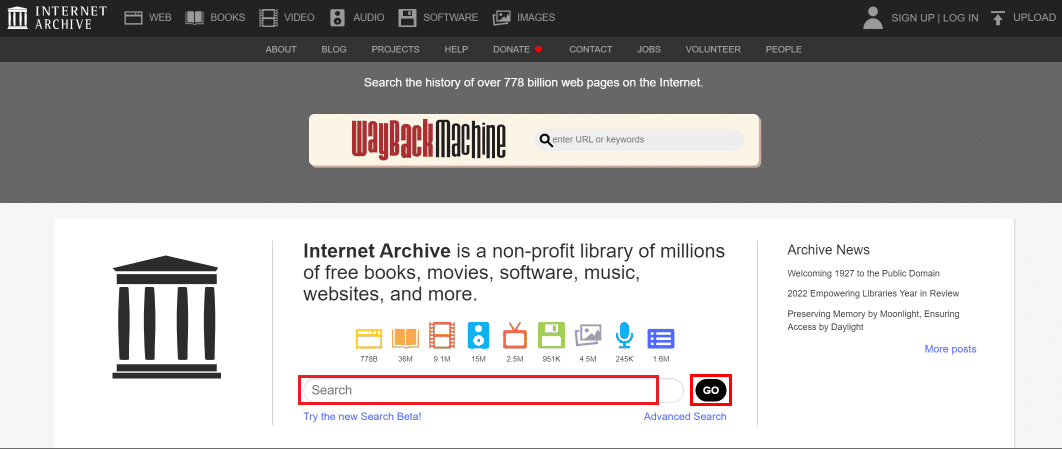Open the red film icon labeled 9.1M
The height and width of the screenshot is (449, 1062).
point(442,337)
